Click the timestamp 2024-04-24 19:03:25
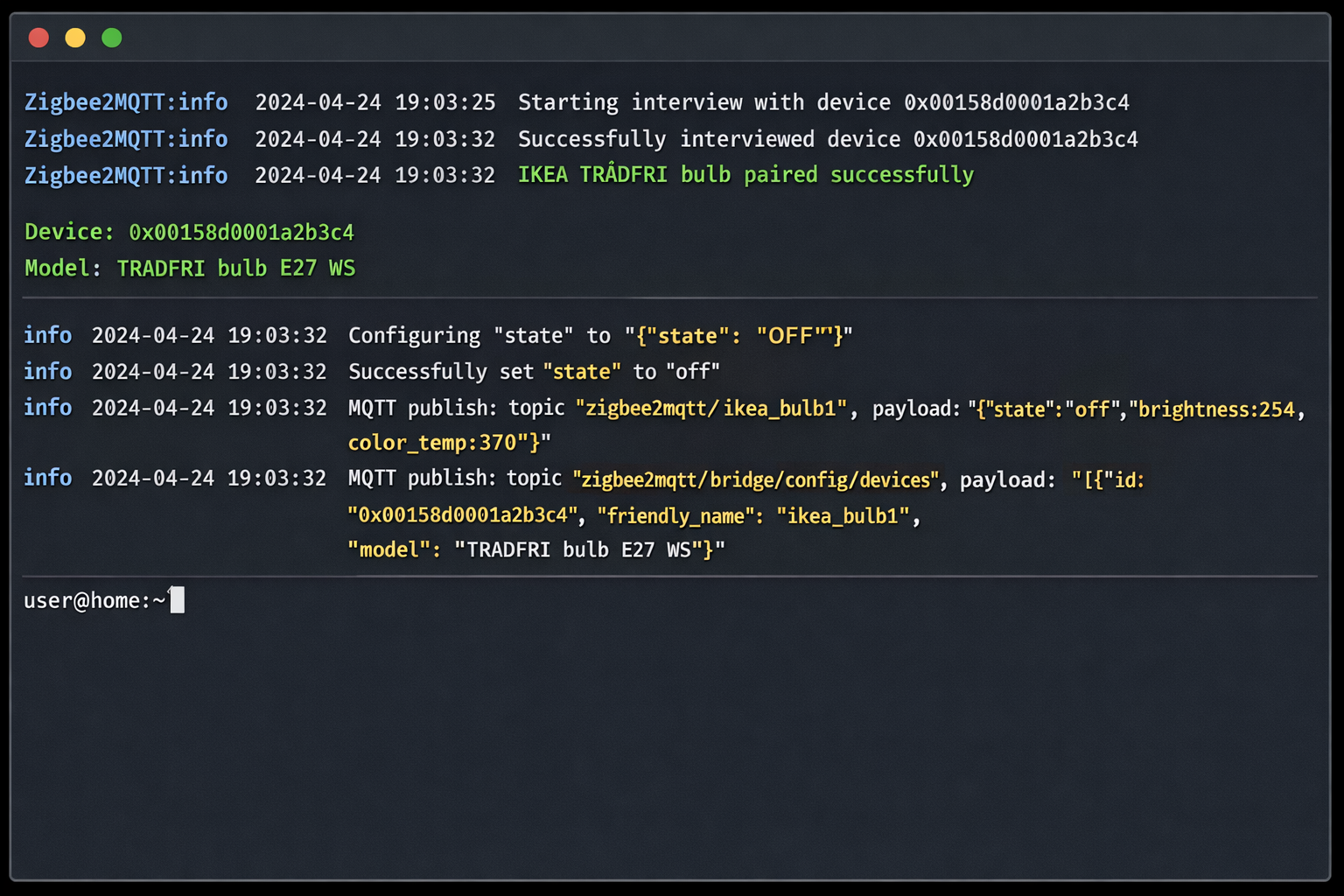Viewport: 1344px width, 896px height. 375,101
